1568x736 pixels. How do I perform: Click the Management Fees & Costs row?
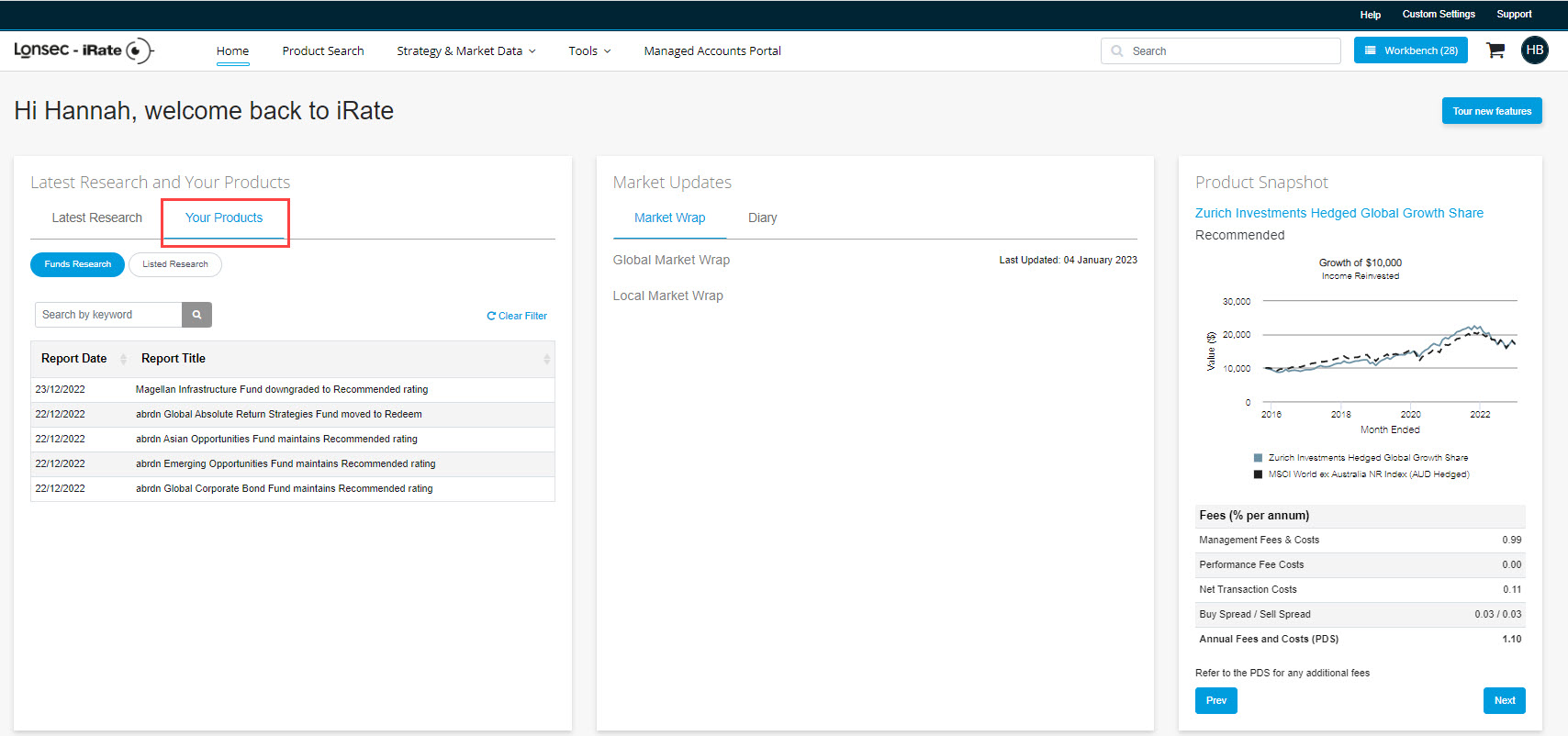click(1361, 540)
